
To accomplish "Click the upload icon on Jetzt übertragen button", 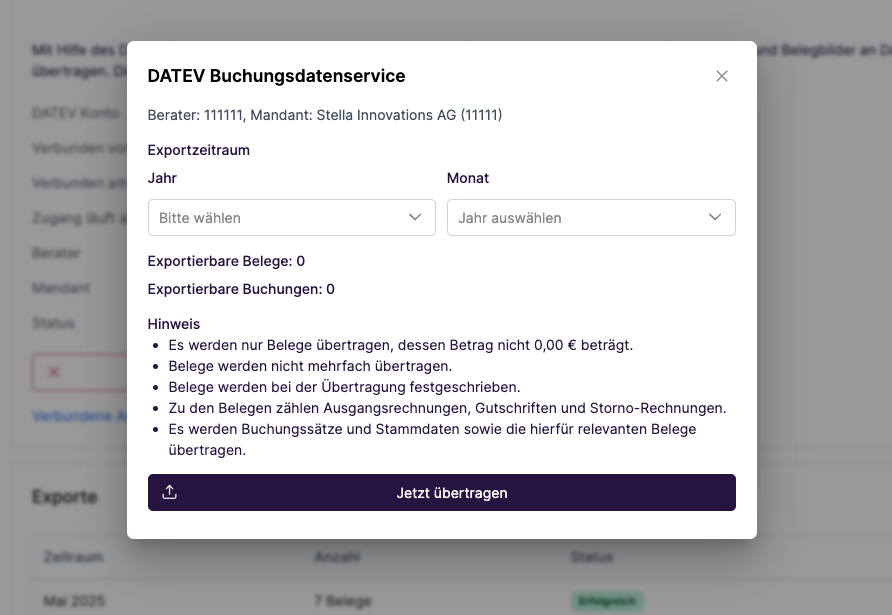I will [169, 492].
